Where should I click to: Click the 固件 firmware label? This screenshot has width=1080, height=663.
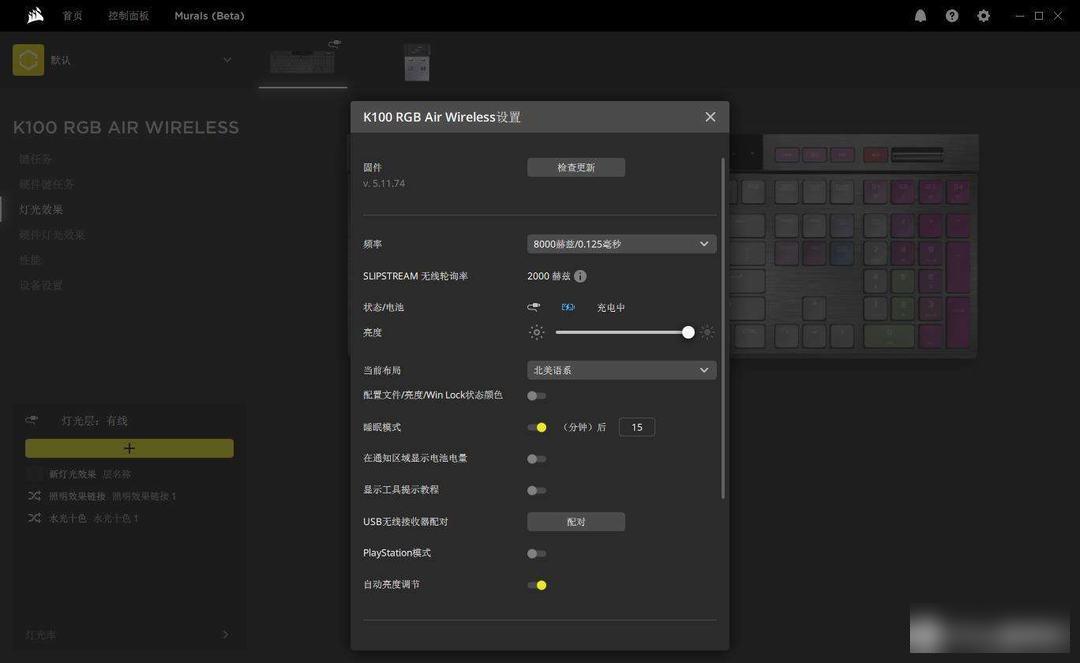point(372,167)
